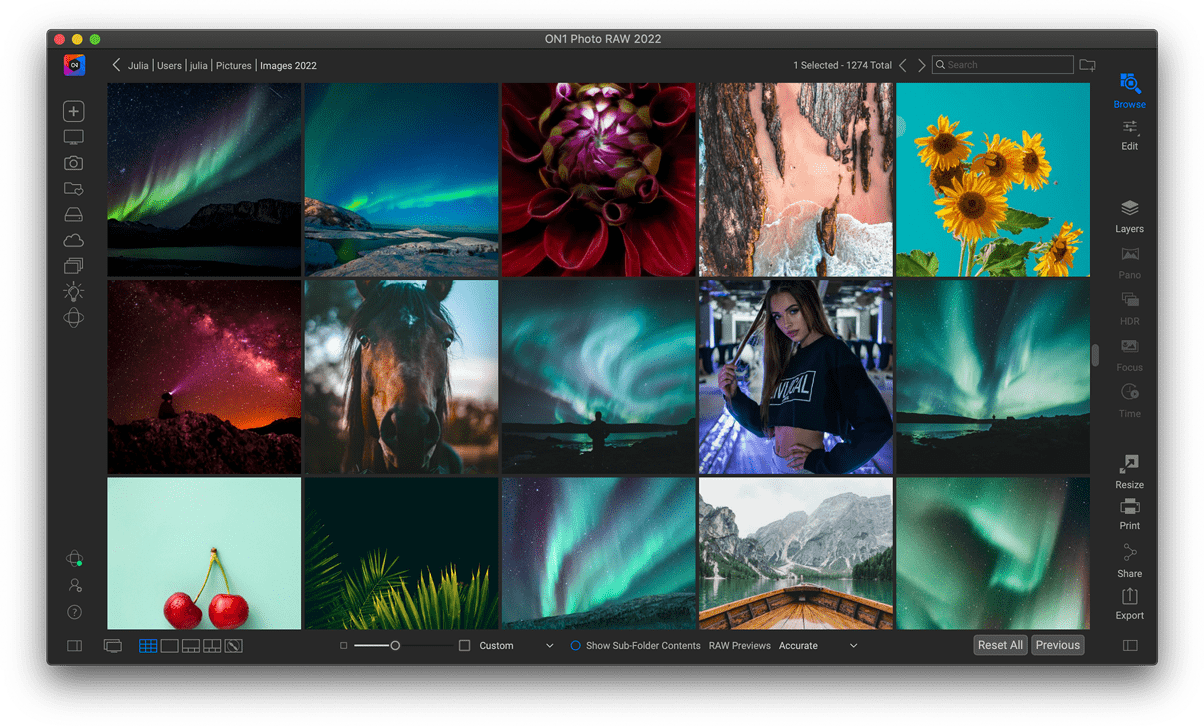The width and height of the screenshot is (1204, 726).
Task: Navigate to Julia in breadcrumb path
Action: (138, 66)
